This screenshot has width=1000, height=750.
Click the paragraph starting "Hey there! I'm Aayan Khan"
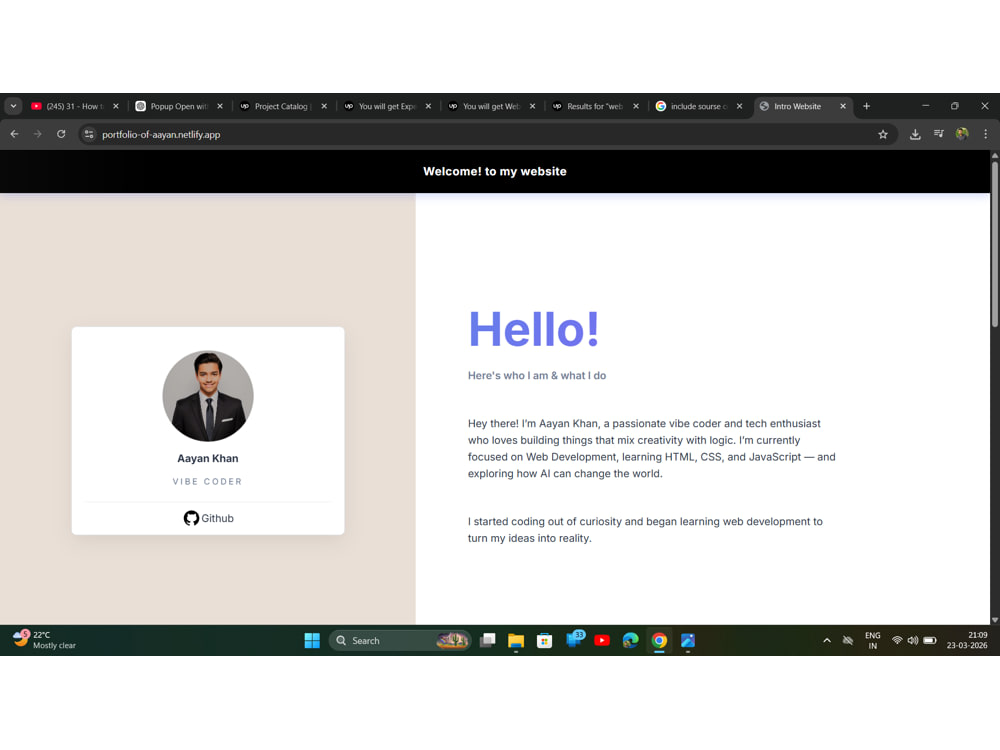pyautogui.click(x=652, y=448)
